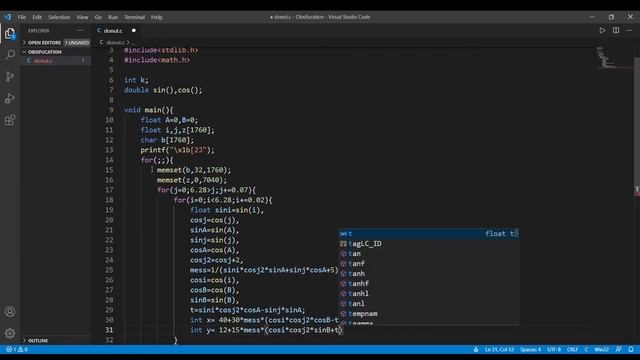Open notifications bell in status bar

pyautogui.click(x=631, y=349)
